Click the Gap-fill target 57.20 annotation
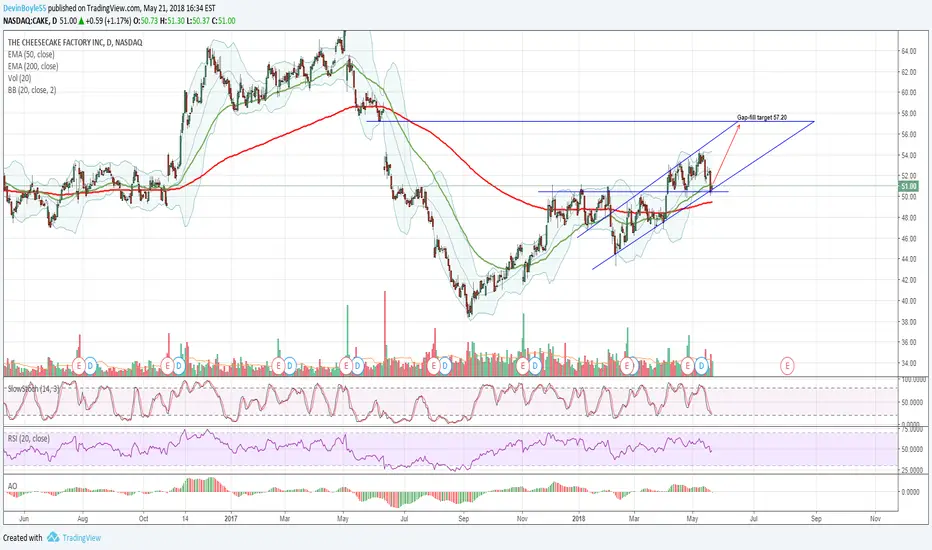932x550 pixels. (762, 118)
